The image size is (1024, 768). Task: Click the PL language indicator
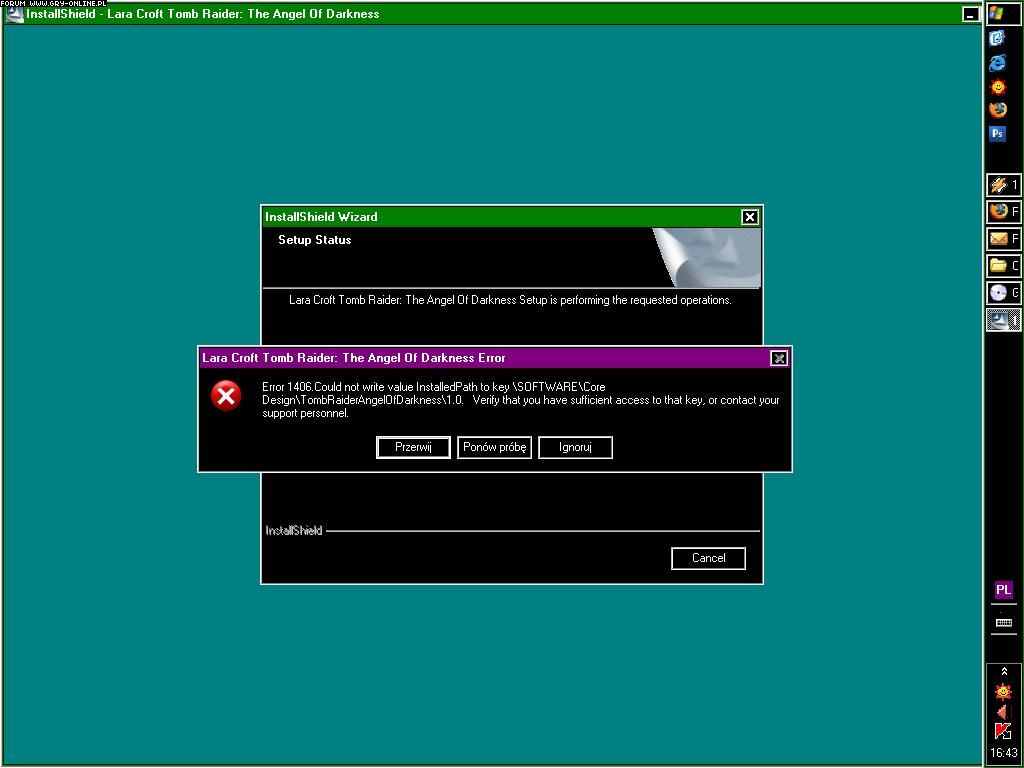tap(1003, 590)
